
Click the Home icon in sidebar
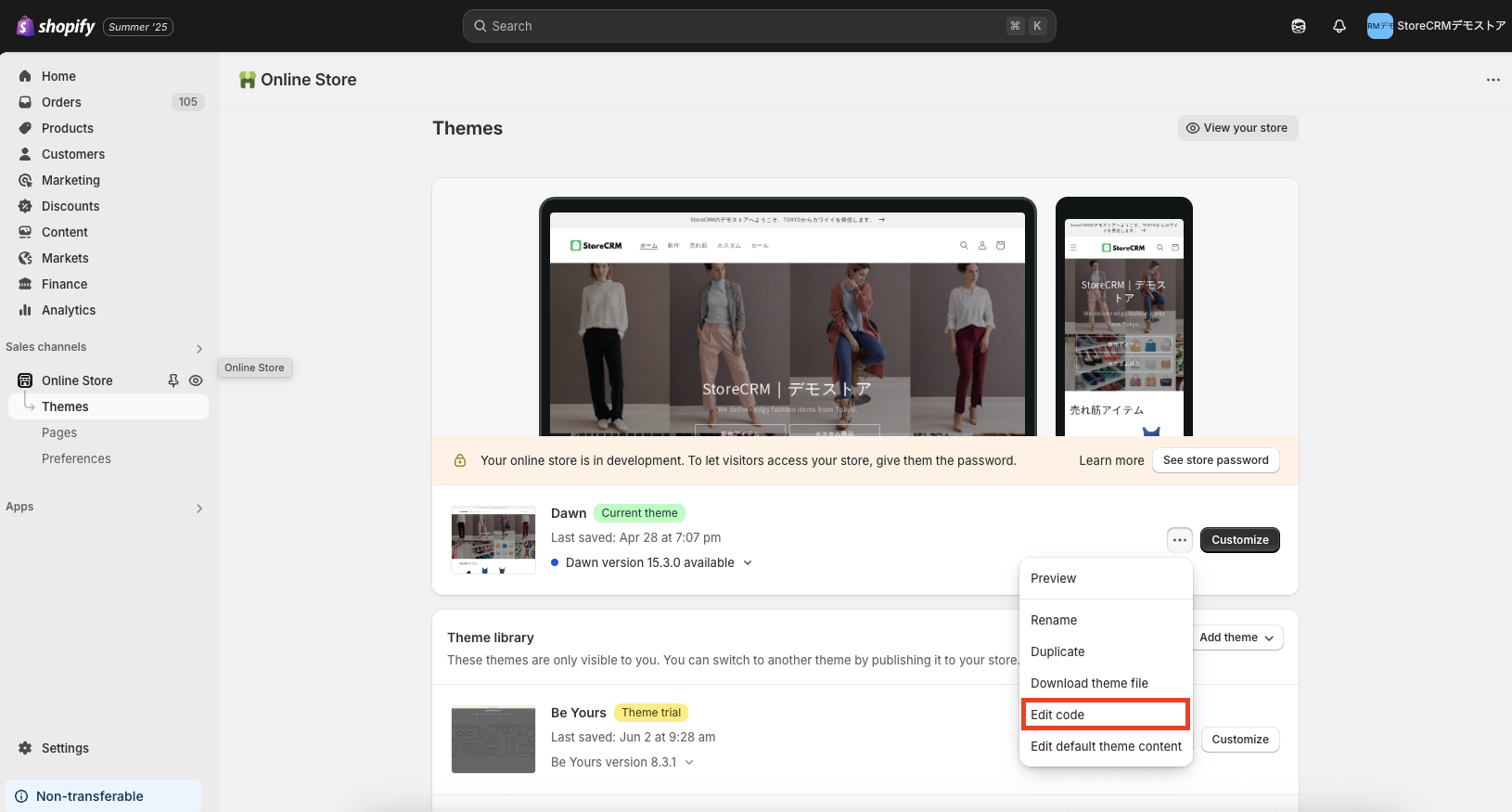tap(25, 76)
